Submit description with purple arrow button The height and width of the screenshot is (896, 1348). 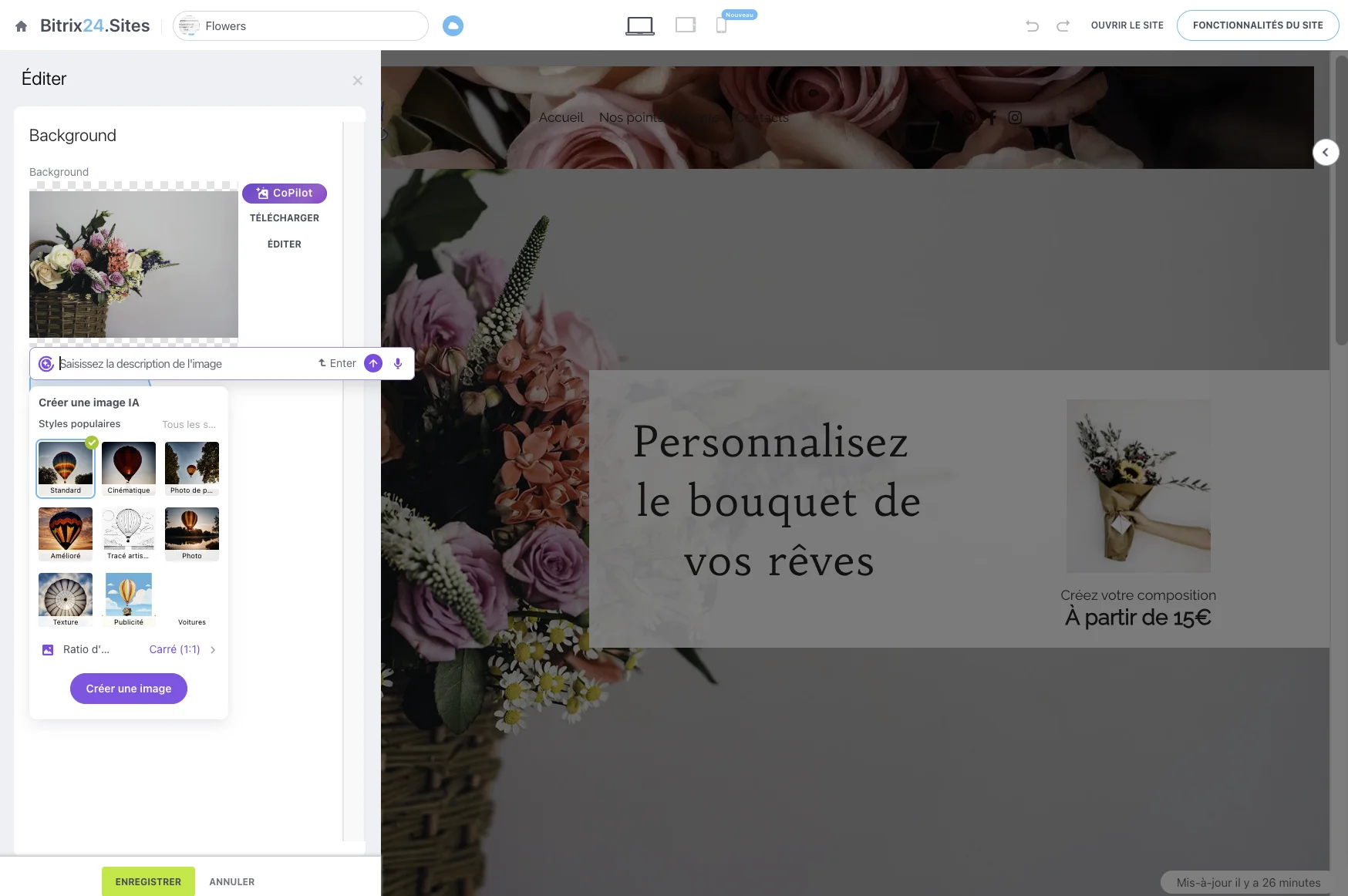tap(373, 364)
